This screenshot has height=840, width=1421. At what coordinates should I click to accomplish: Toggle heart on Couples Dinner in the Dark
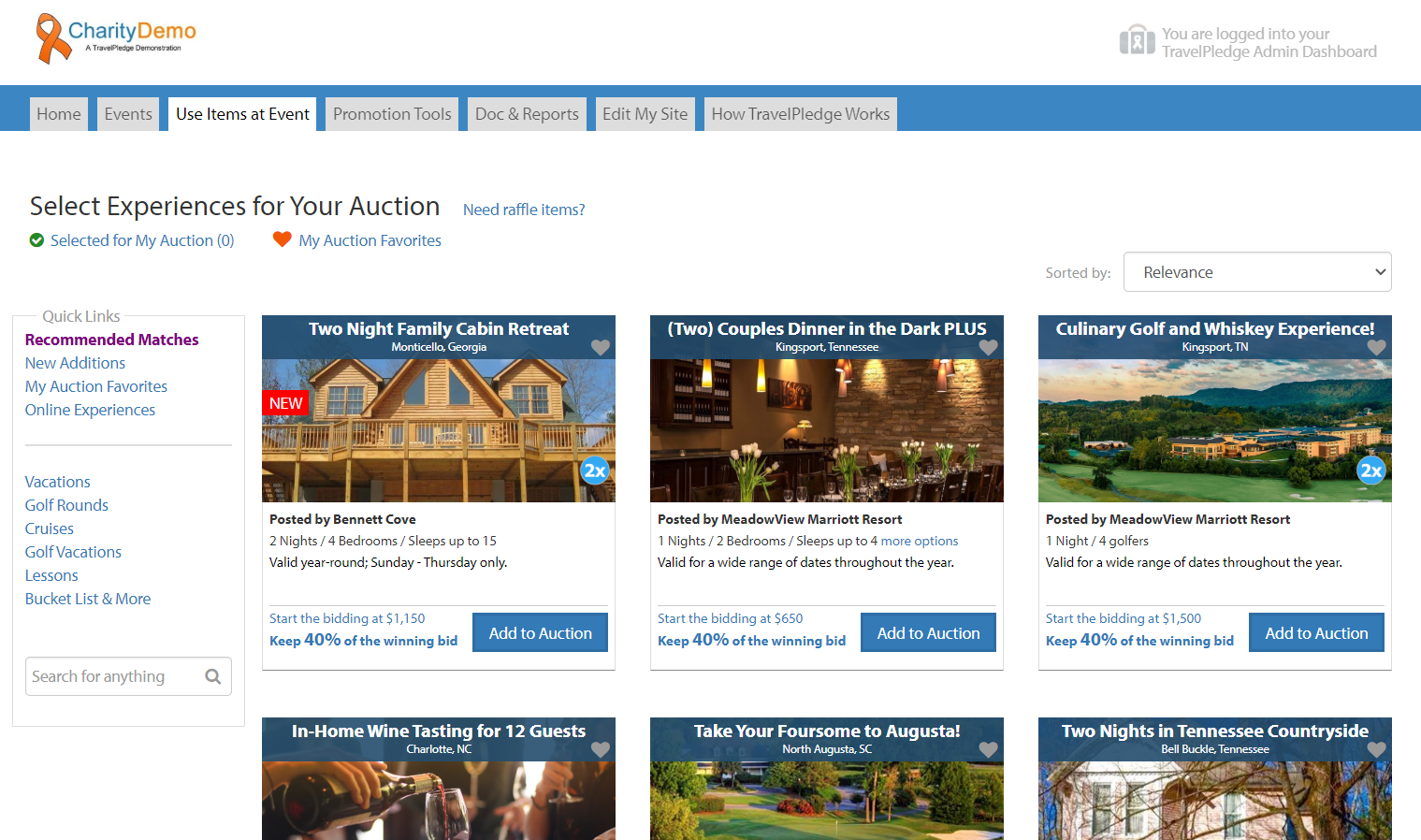[x=988, y=347]
